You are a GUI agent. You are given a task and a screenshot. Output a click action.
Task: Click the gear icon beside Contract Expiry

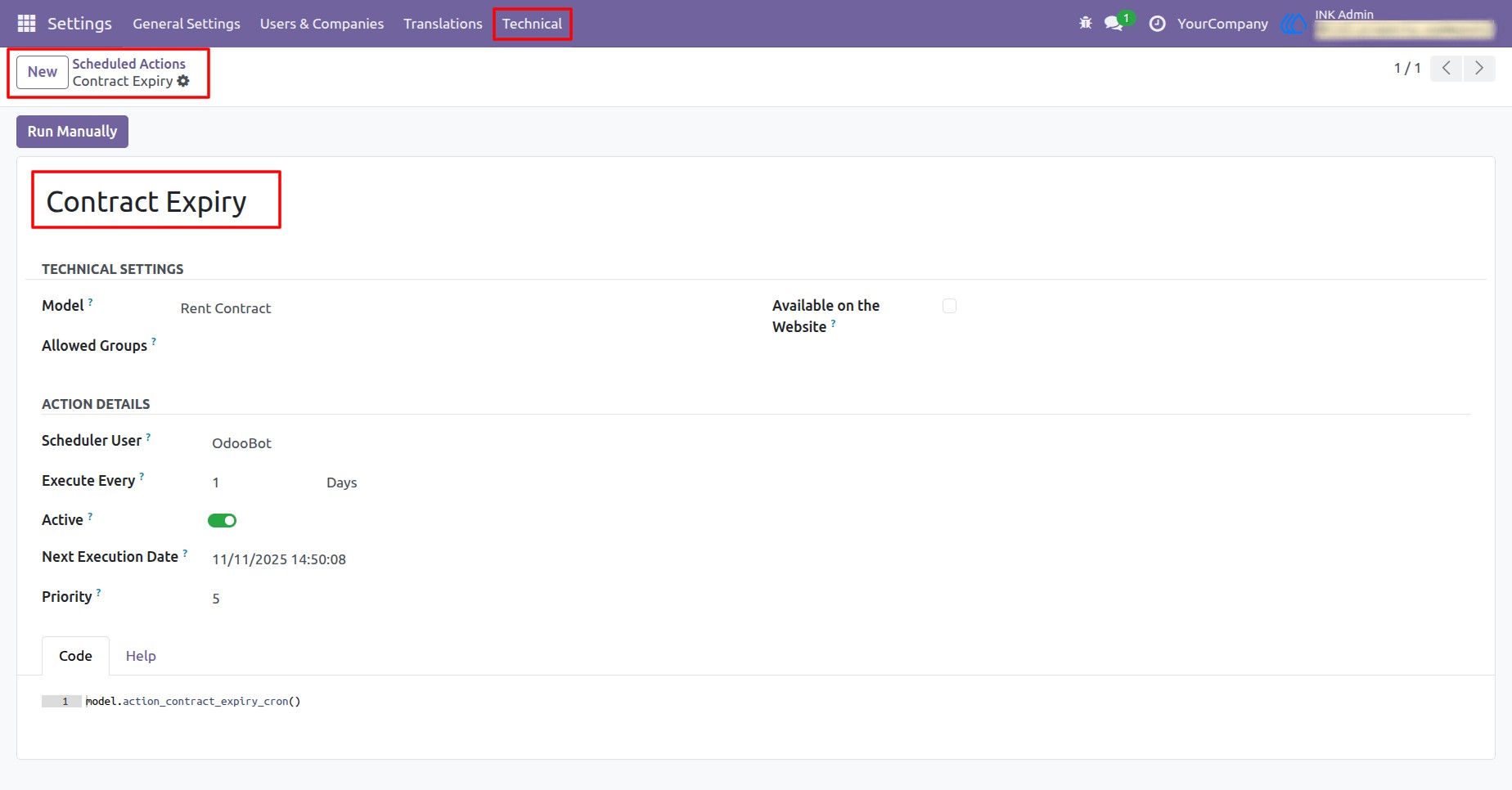coord(183,81)
